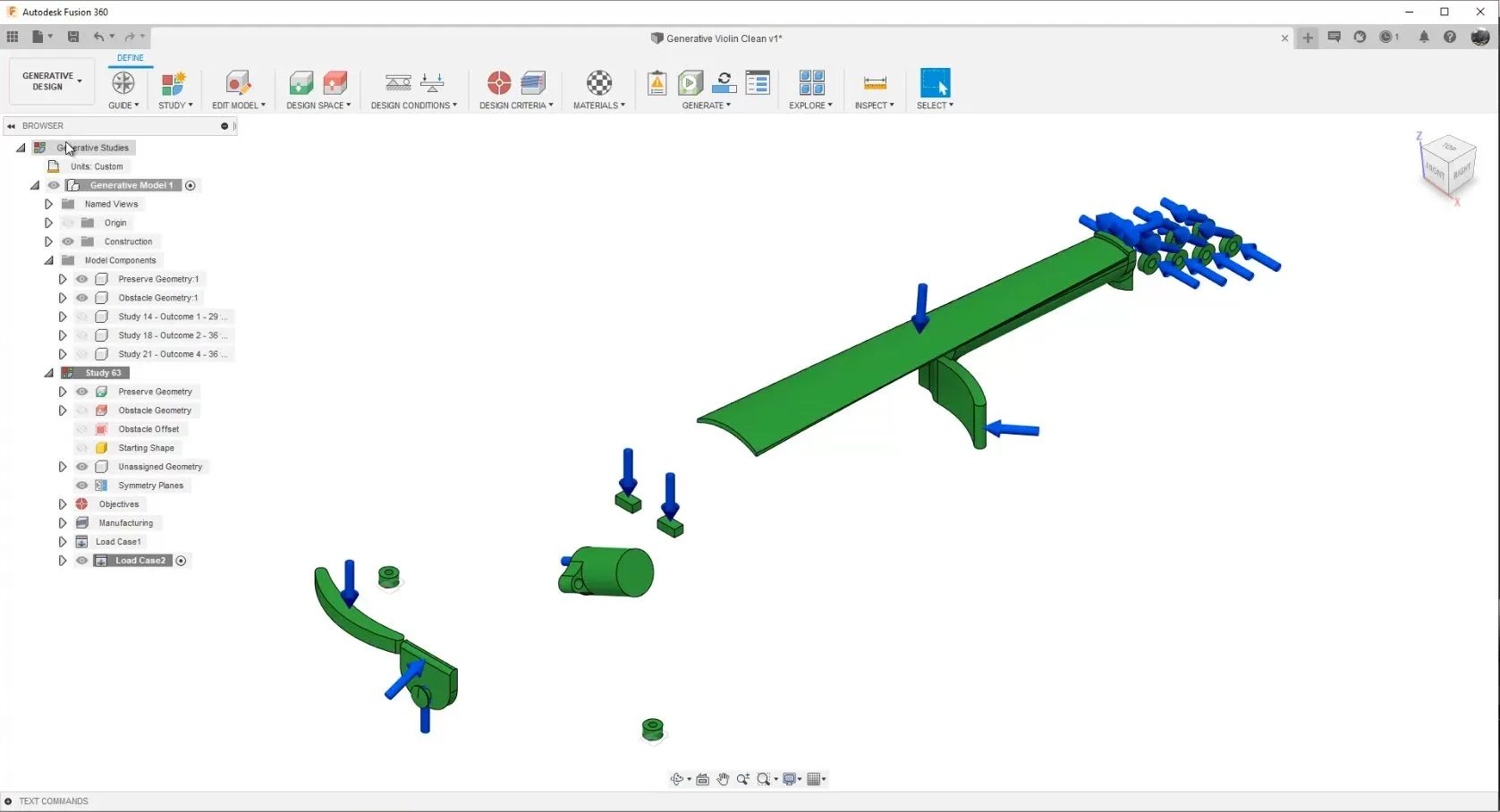
Task: Select the Preserve Geometry design space icon
Action: pyautogui.click(x=301, y=83)
